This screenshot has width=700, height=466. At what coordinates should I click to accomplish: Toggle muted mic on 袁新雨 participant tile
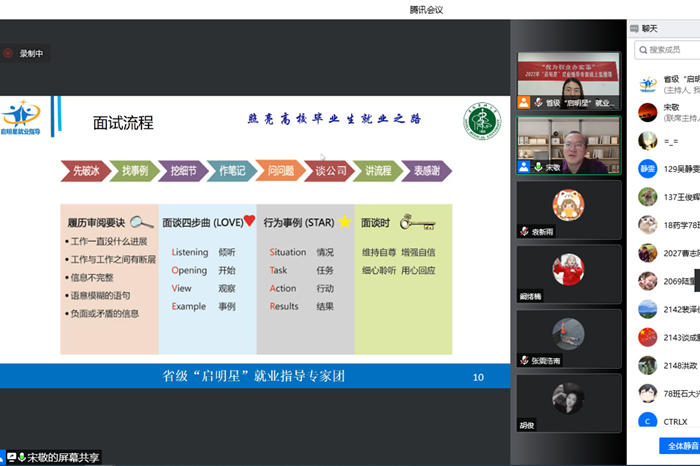(523, 231)
